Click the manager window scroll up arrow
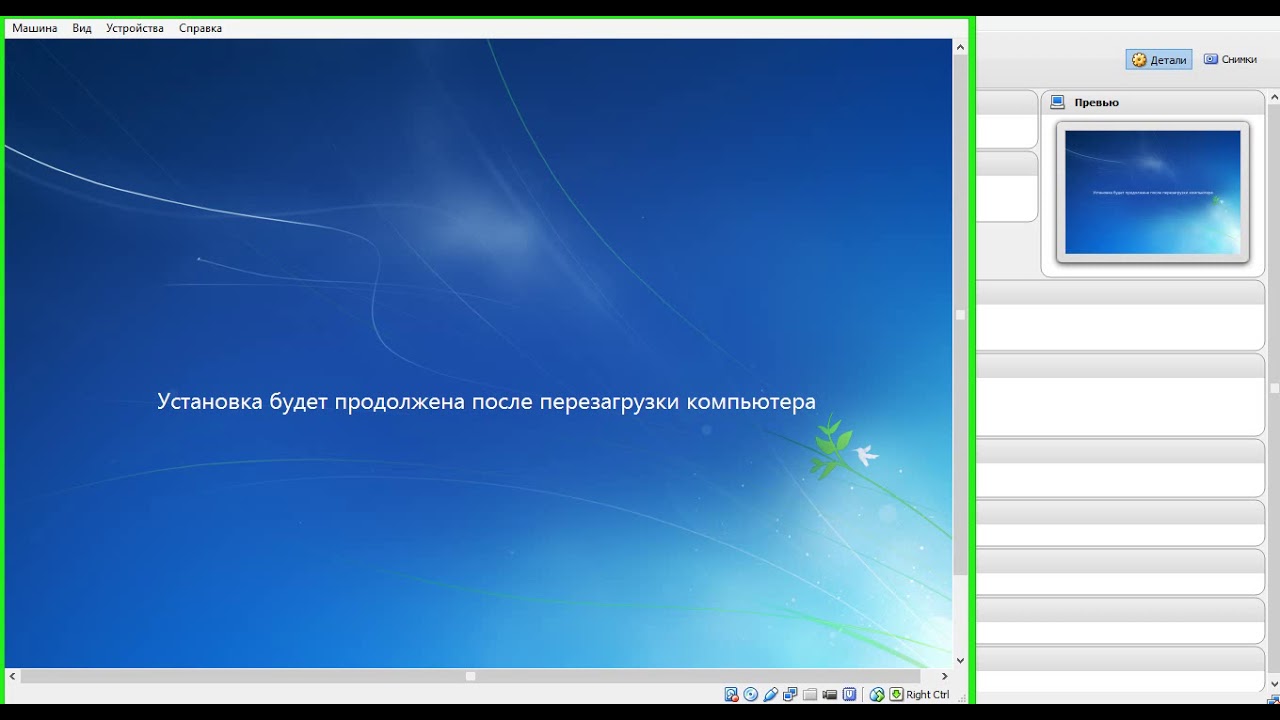Screen dimensions: 1280x720 pyautogui.click(x=1274, y=97)
